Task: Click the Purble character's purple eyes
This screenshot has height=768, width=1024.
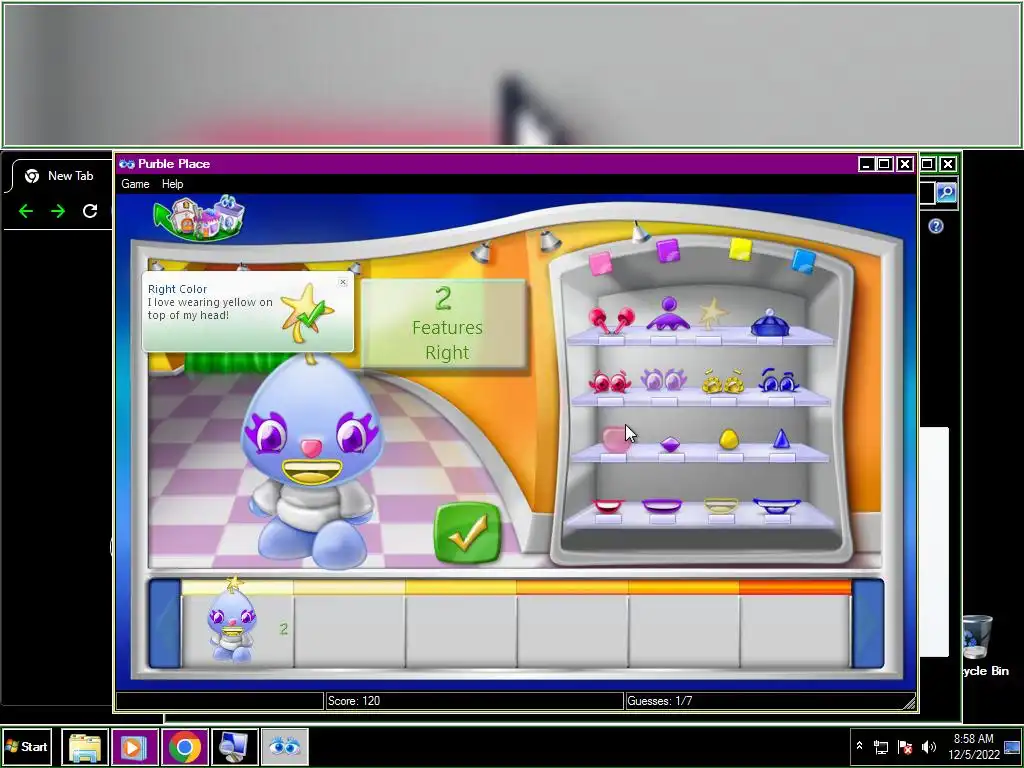Action: [312, 434]
